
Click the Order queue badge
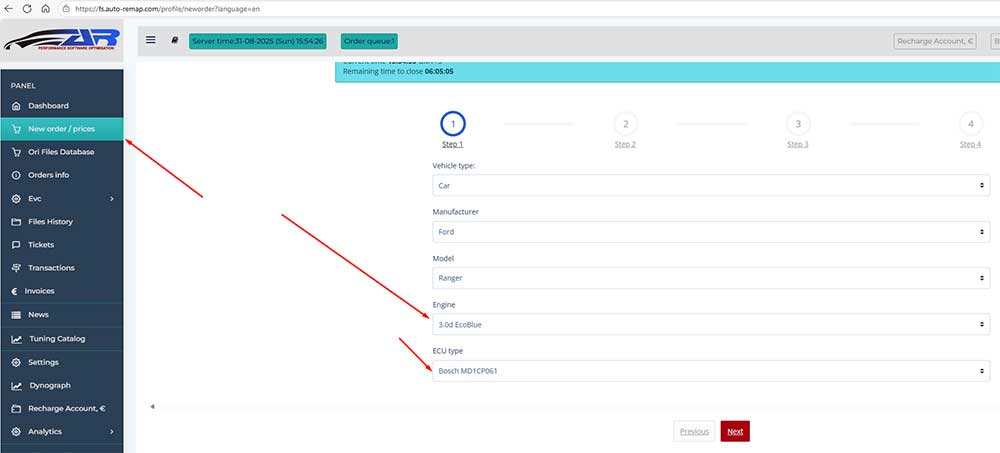tap(369, 41)
